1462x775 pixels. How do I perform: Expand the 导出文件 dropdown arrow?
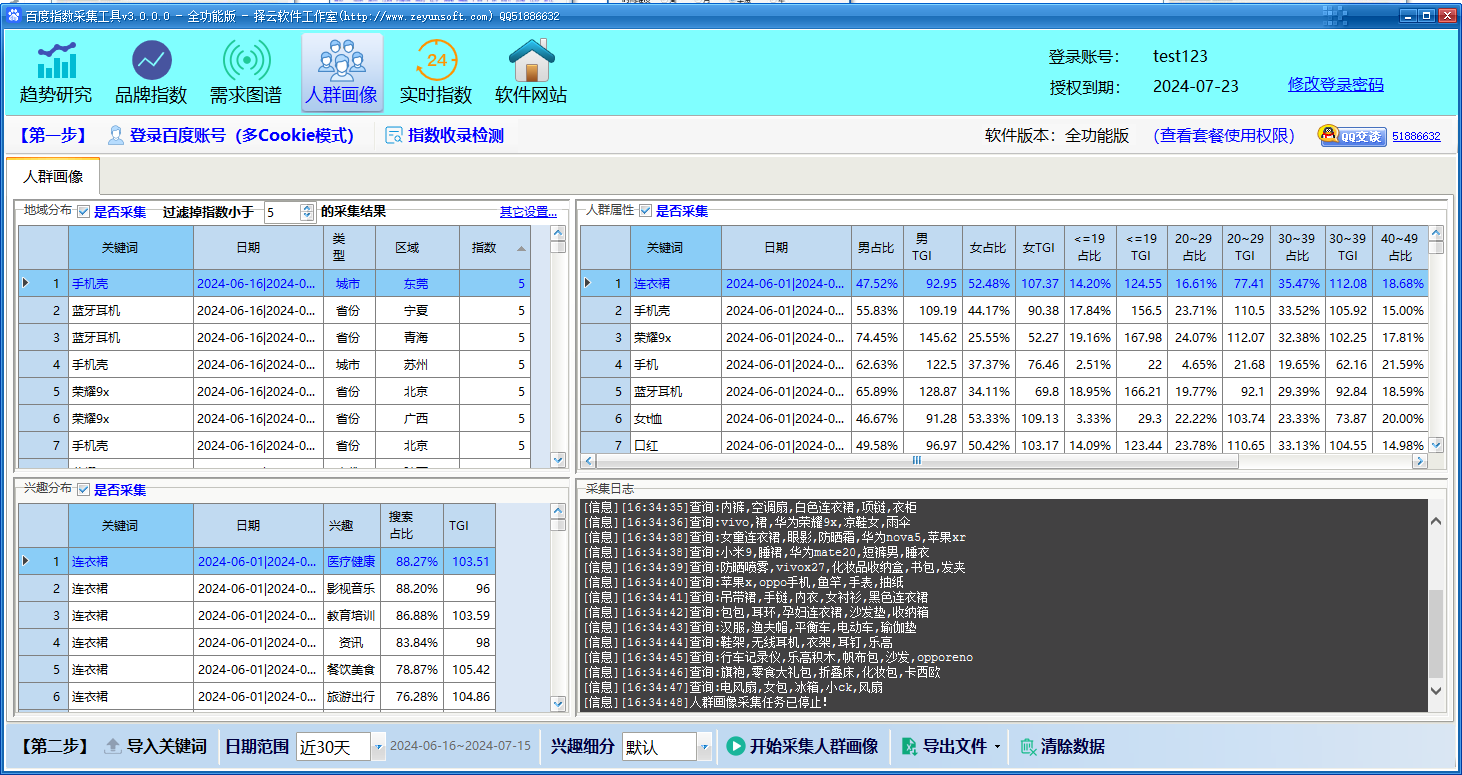(x=997, y=747)
